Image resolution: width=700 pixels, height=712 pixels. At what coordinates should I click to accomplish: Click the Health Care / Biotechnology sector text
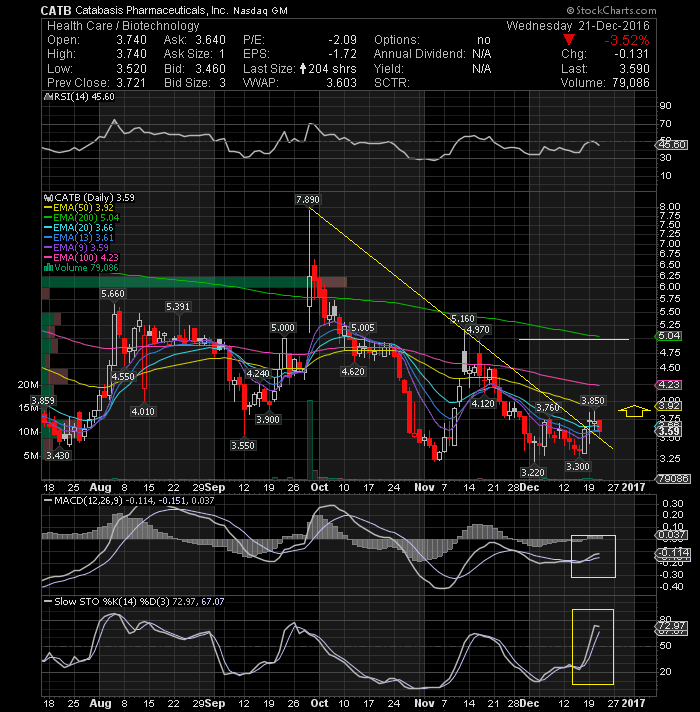123,26
